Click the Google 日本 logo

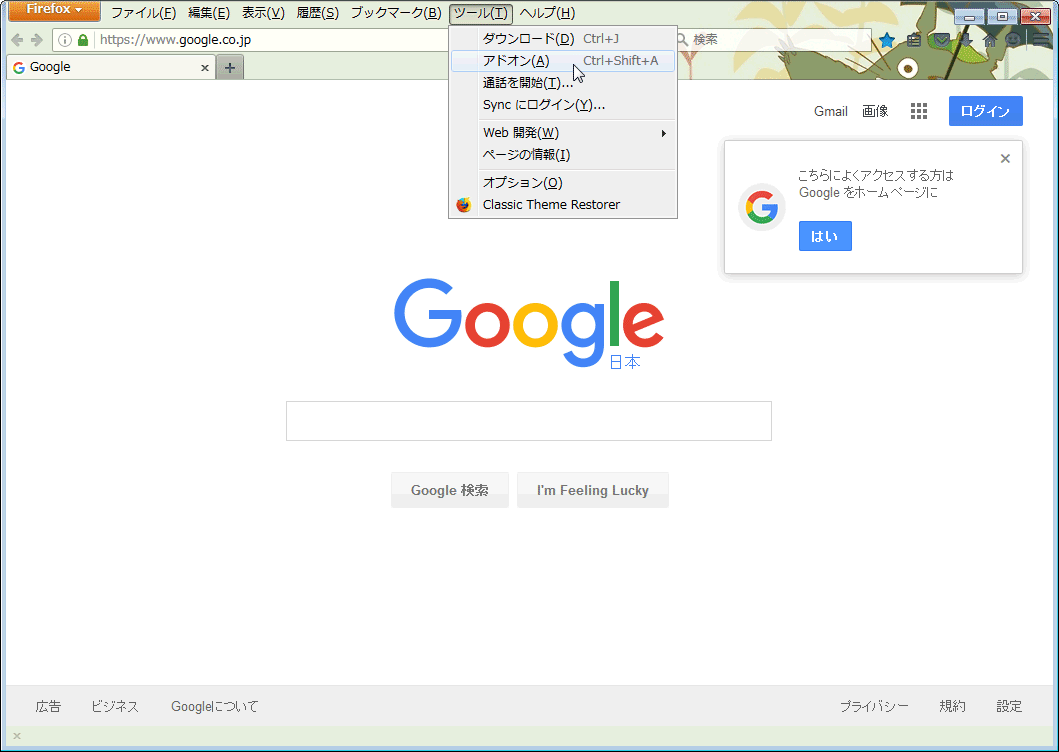tap(529, 324)
